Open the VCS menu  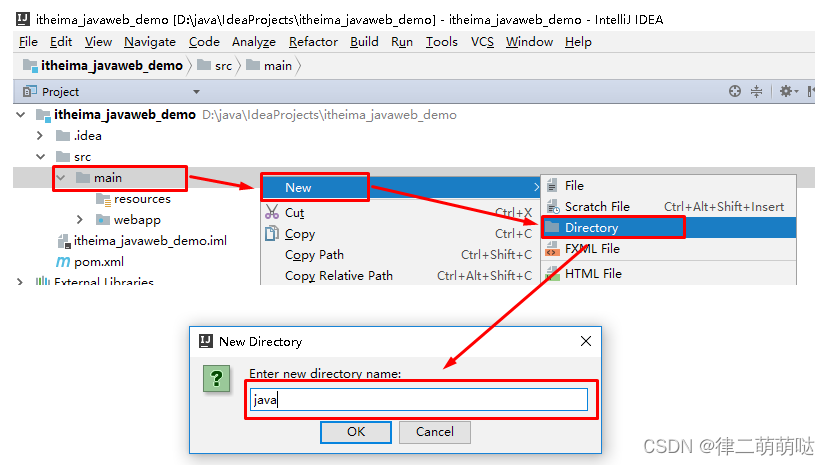pos(482,42)
